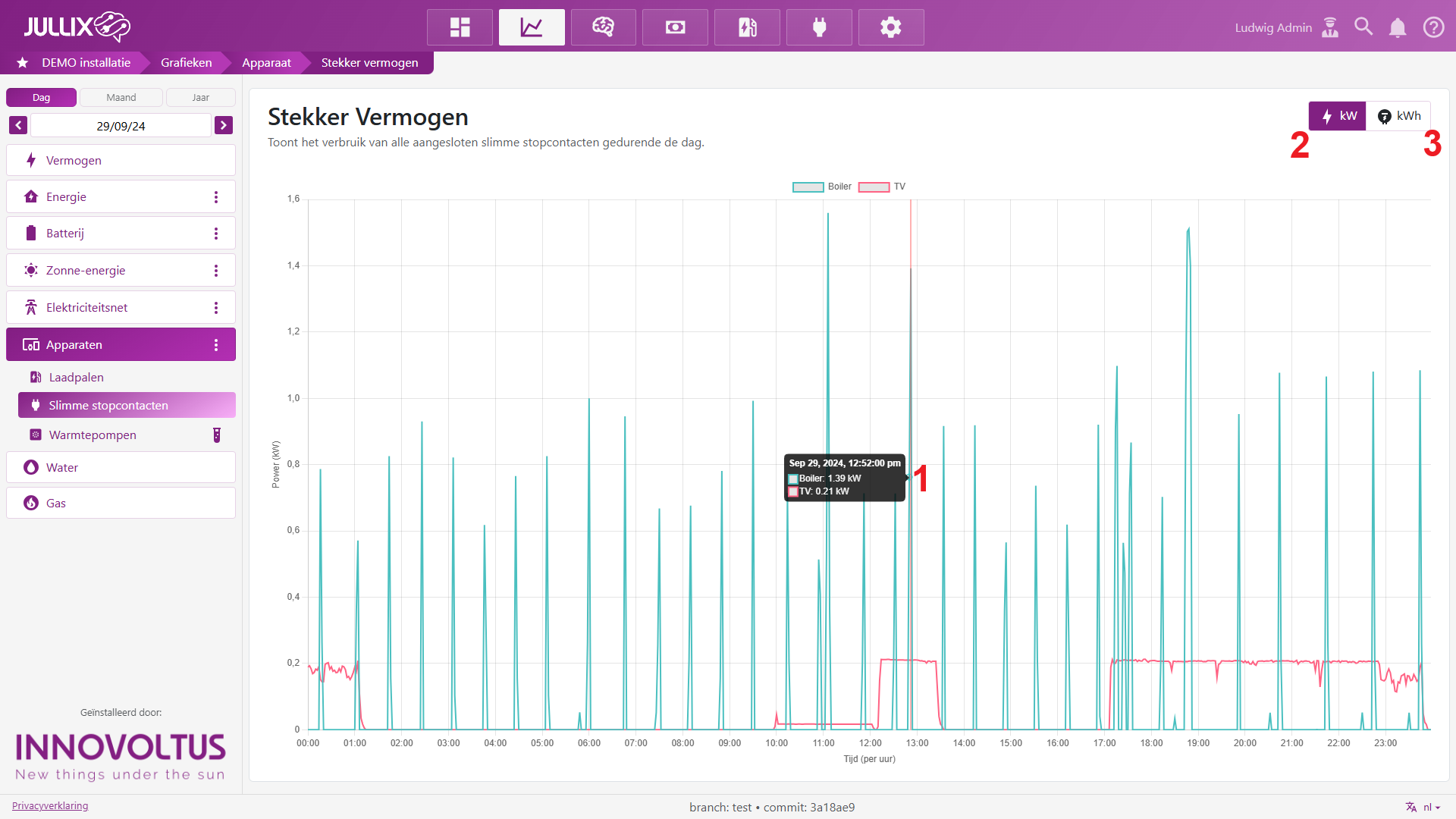Select the kW unit toggle

(1338, 116)
